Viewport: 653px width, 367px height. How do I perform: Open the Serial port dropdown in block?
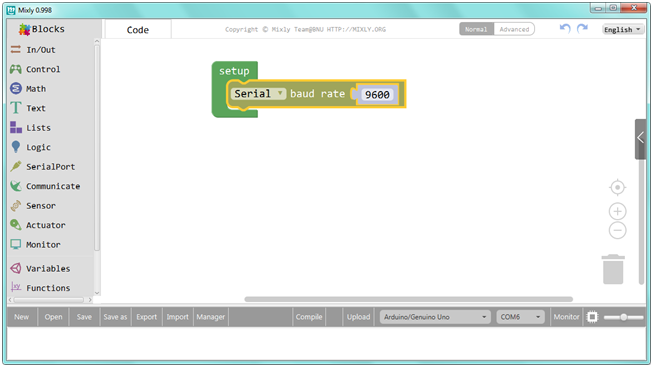tap(258, 94)
